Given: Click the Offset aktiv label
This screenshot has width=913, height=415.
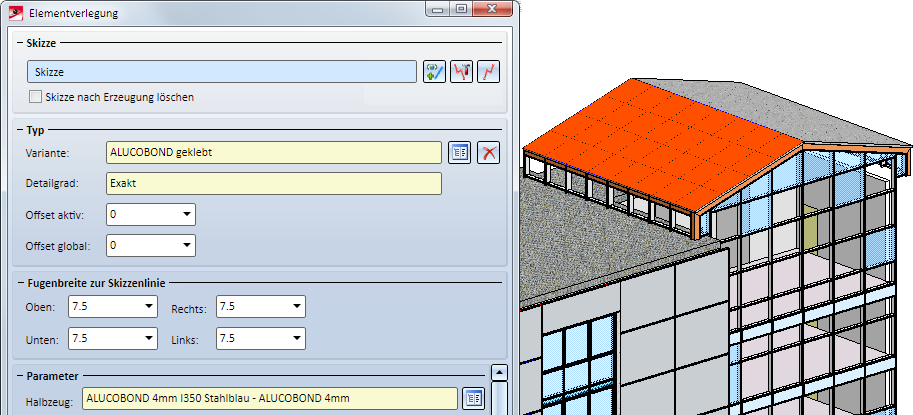Looking at the screenshot, I should pyautogui.click(x=55, y=215).
